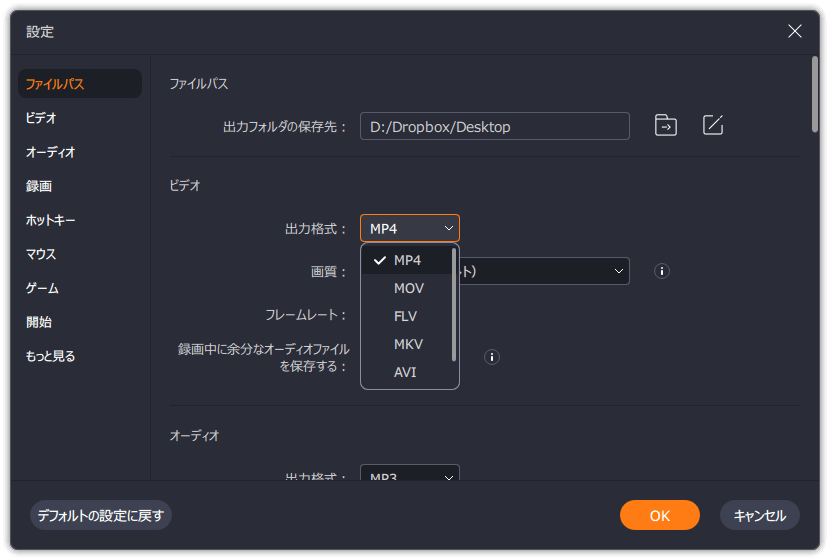Open the video 出力格式 MP4 dropdown
This screenshot has width=830, height=560.
click(x=410, y=229)
